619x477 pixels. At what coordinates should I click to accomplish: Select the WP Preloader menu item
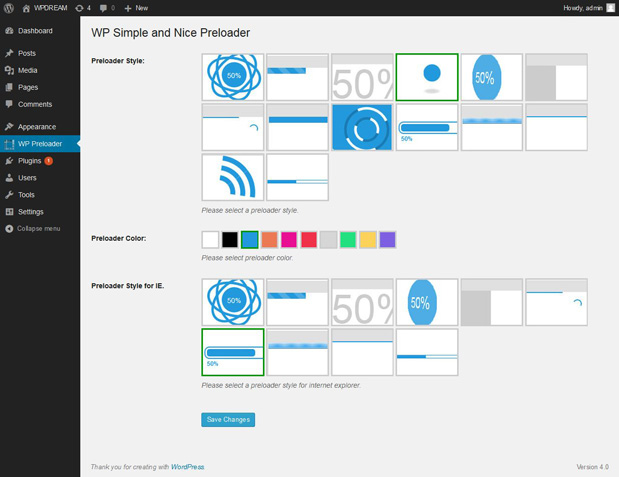pos(40,144)
